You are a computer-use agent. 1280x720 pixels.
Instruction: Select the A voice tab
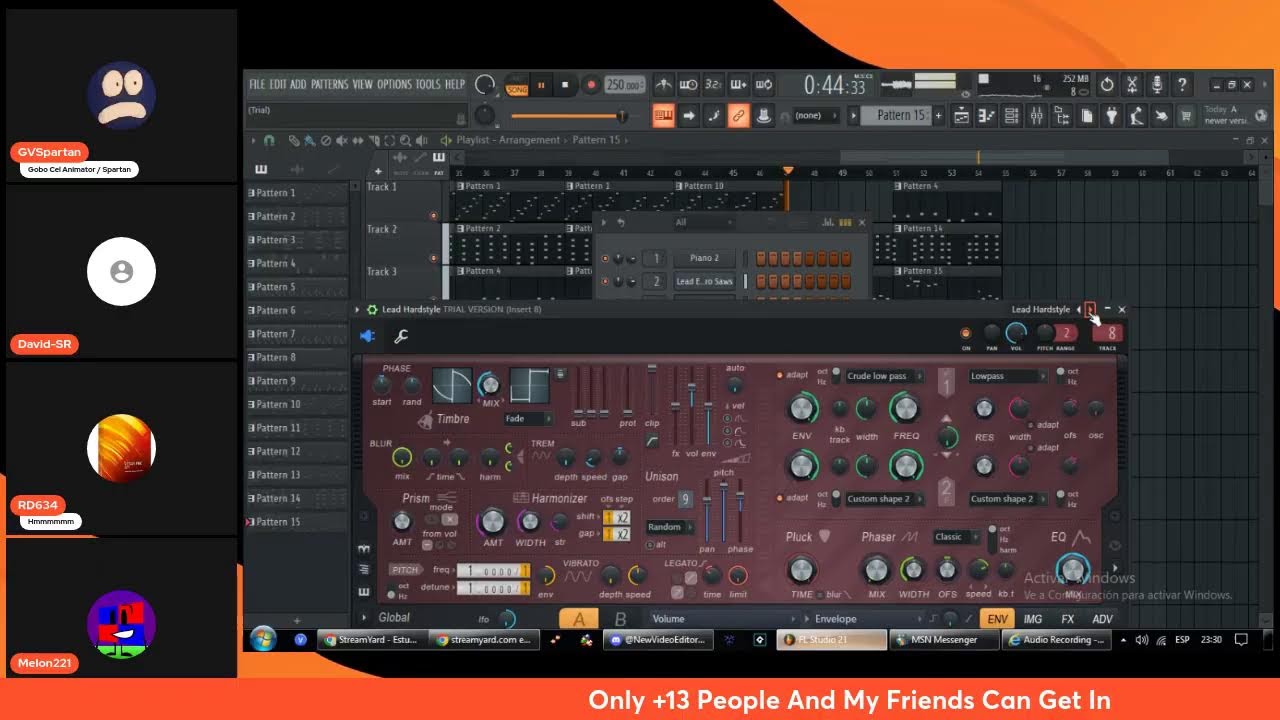point(578,619)
